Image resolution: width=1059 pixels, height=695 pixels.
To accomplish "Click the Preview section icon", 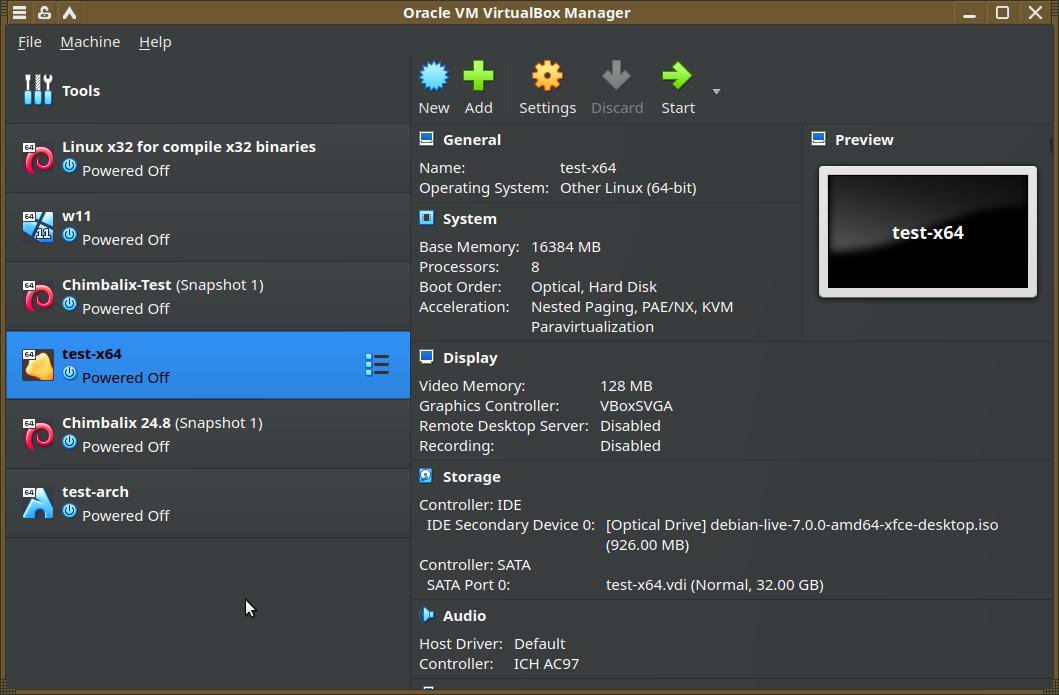I will click(x=819, y=139).
